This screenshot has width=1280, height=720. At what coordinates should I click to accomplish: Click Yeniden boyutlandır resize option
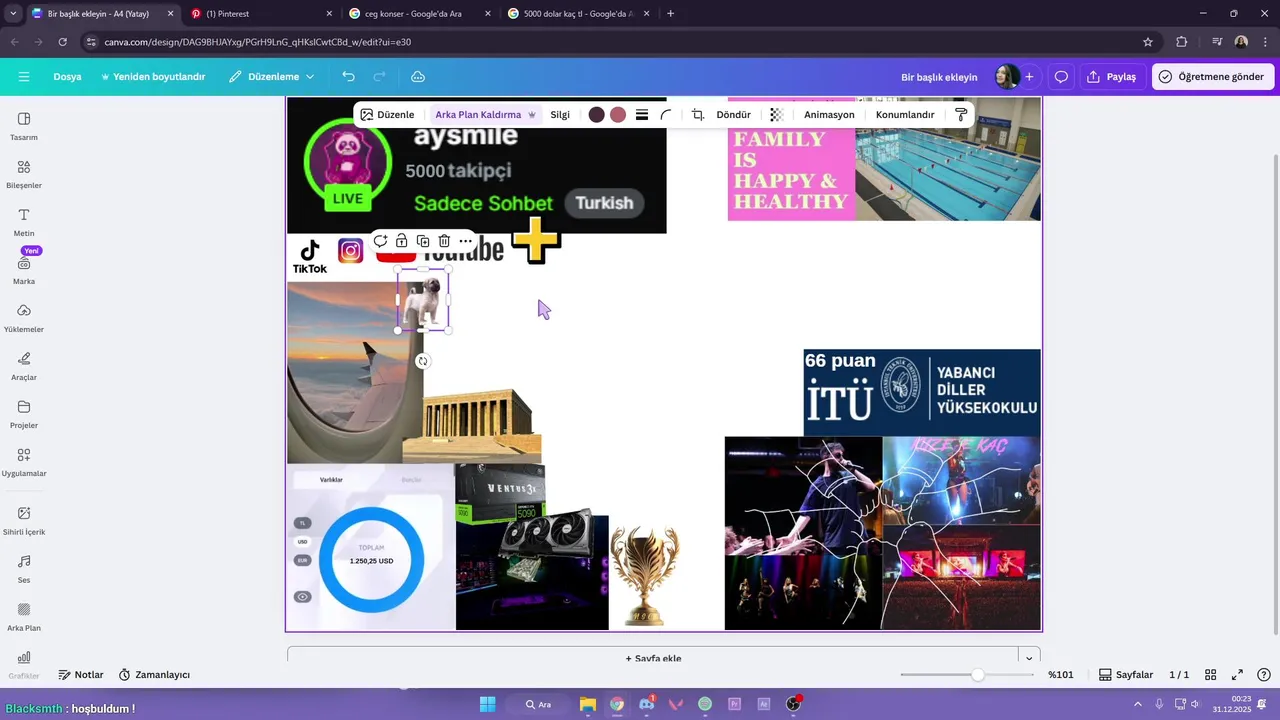click(153, 77)
